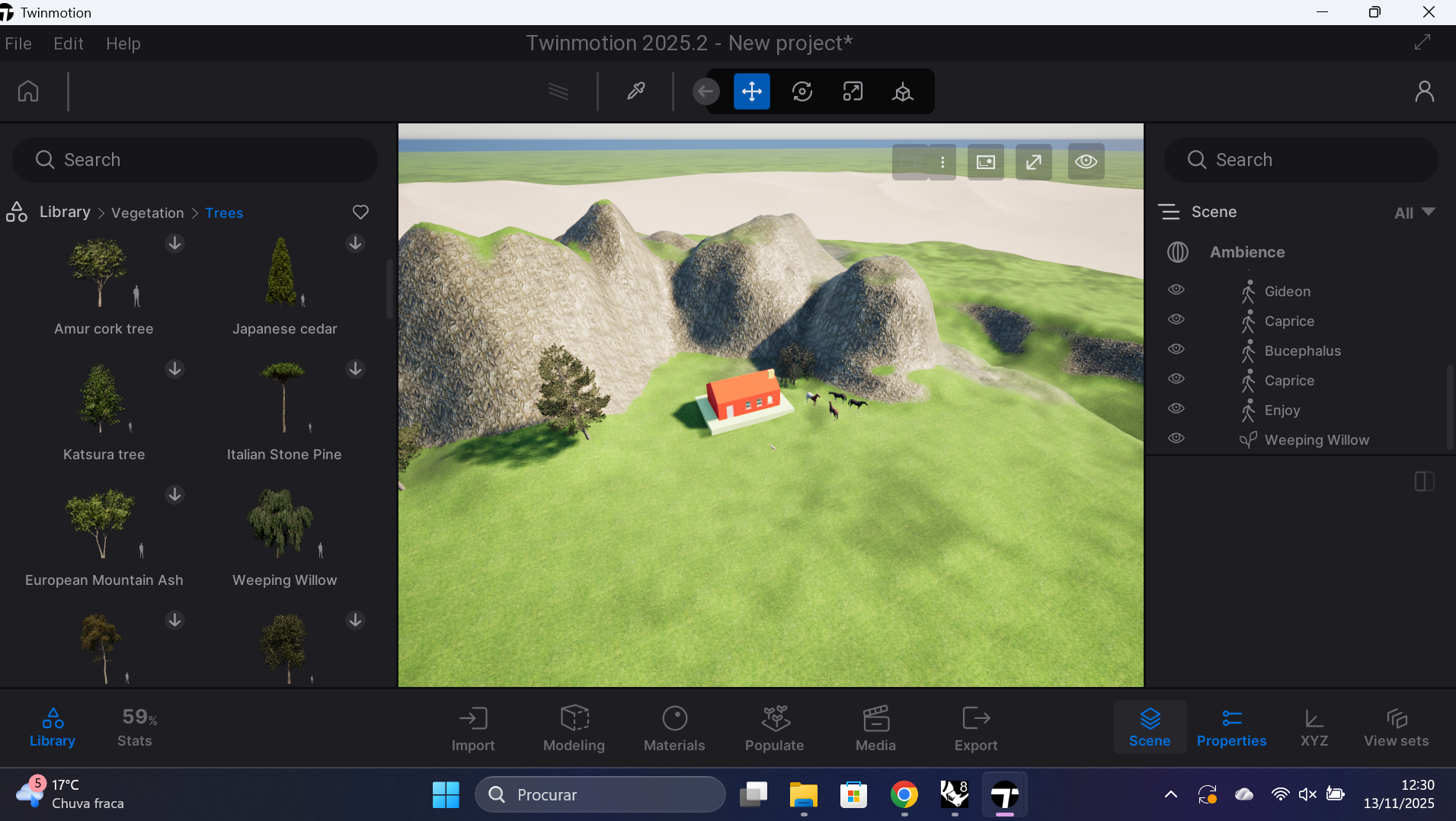1456x821 pixels.
Task: Maximize the viewport with the arrow icon
Action: pos(1034,161)
